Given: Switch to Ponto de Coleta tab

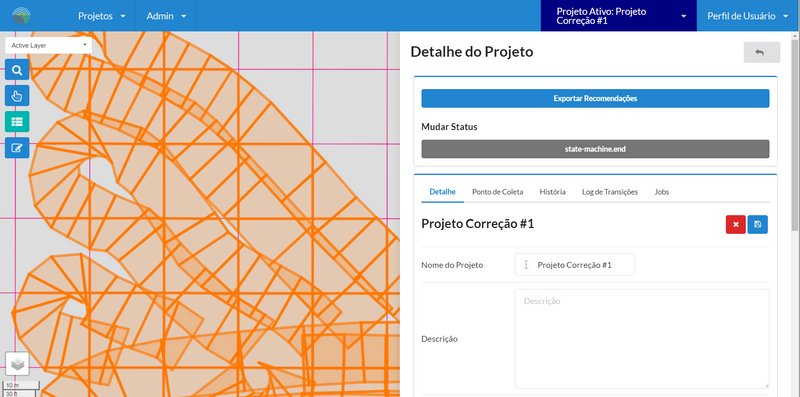Looking at the screenshot, I should point(497,192).
